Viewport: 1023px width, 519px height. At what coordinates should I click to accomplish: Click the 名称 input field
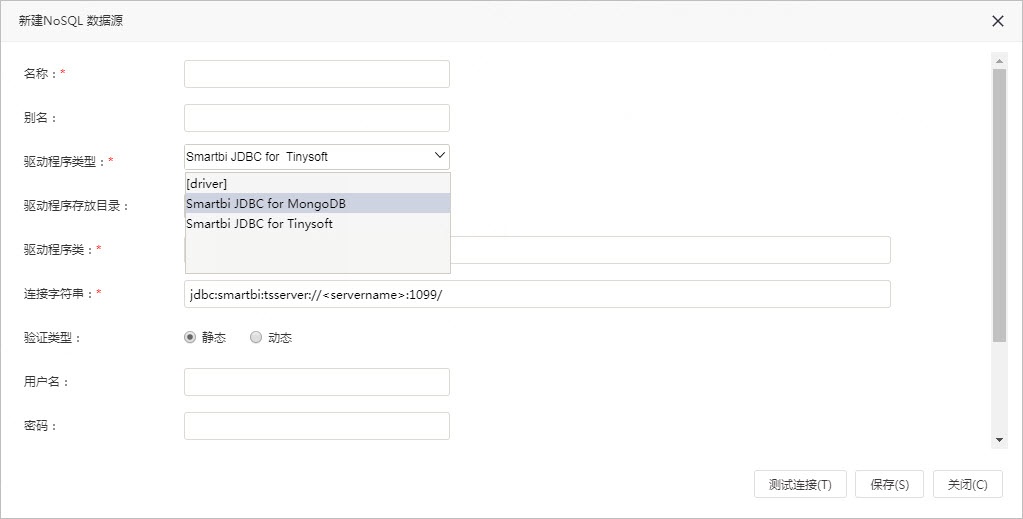pyautogui.click(x=316, y=74)
